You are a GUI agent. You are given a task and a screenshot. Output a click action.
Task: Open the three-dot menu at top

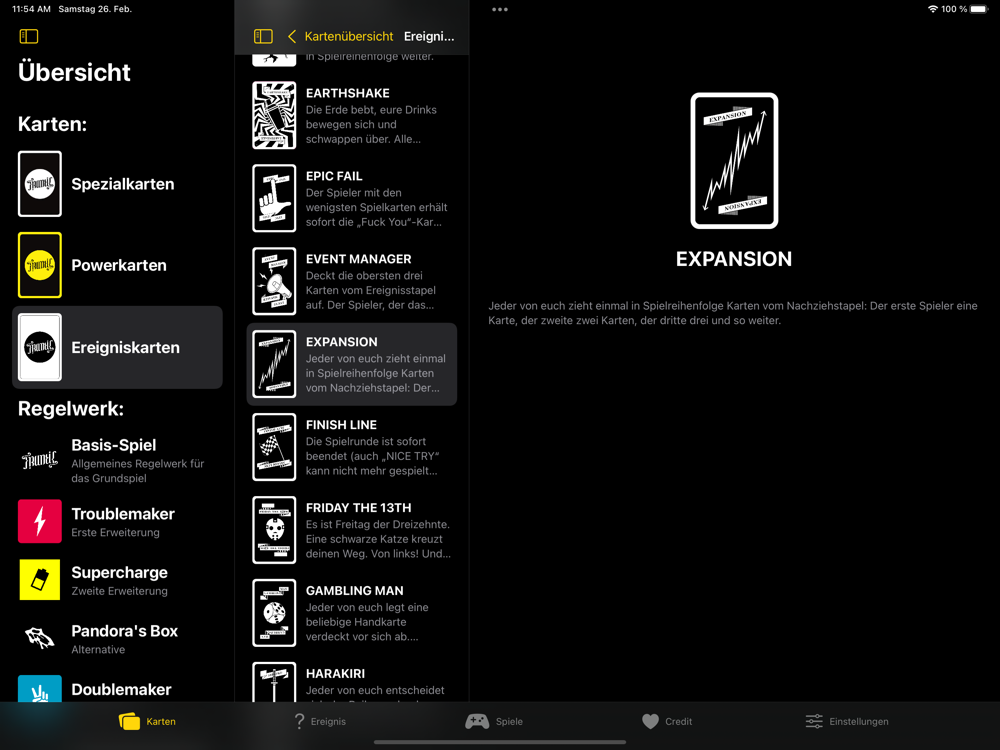tap(500, 10)
